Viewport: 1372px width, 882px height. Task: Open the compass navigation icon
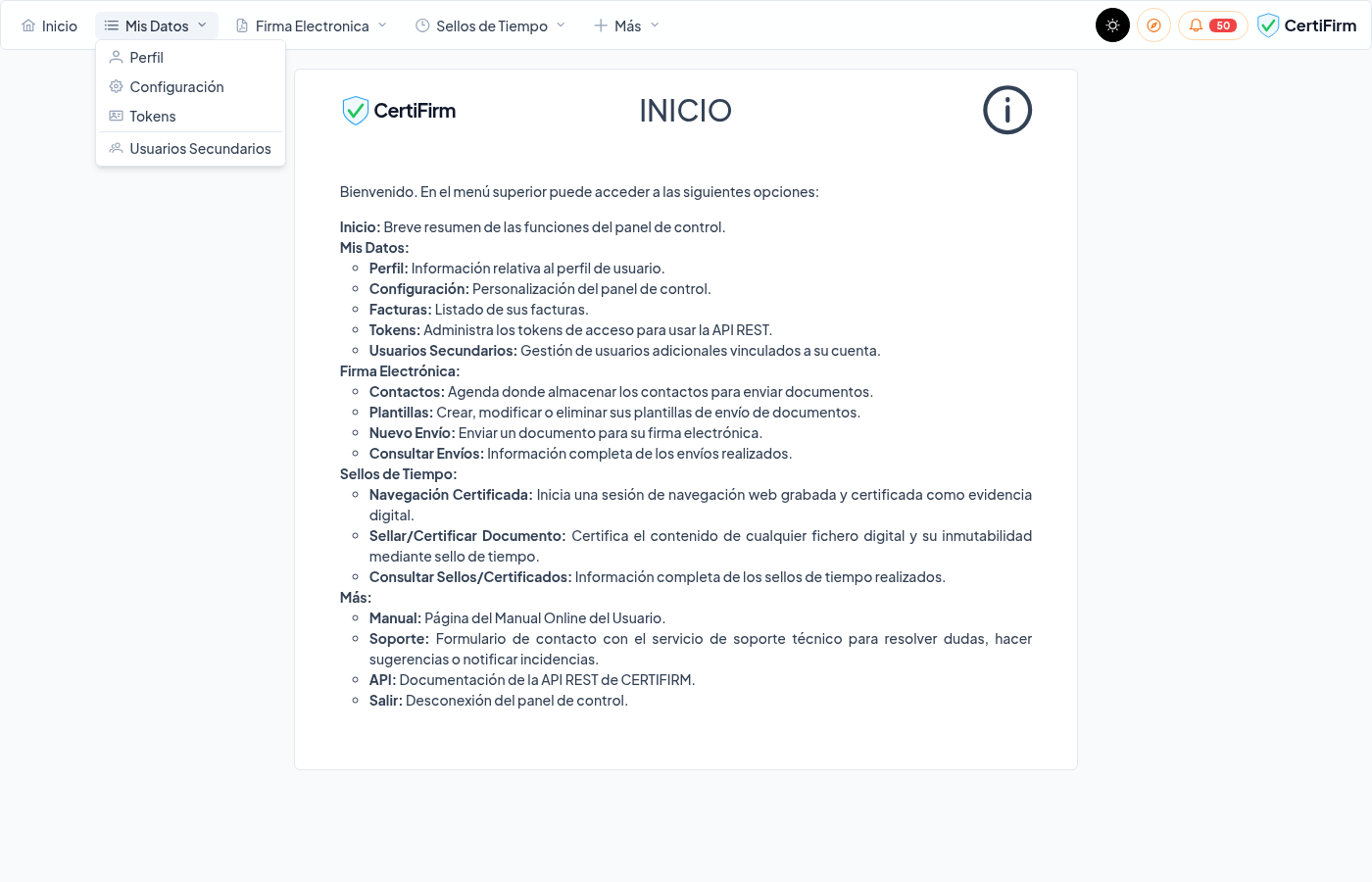click(1153, 25)
